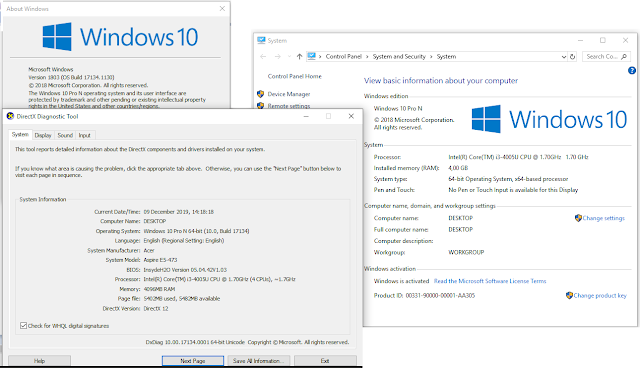Click the up arrow in System window
Viewport: 640px width, 368px height.
(x=299, y=57)
